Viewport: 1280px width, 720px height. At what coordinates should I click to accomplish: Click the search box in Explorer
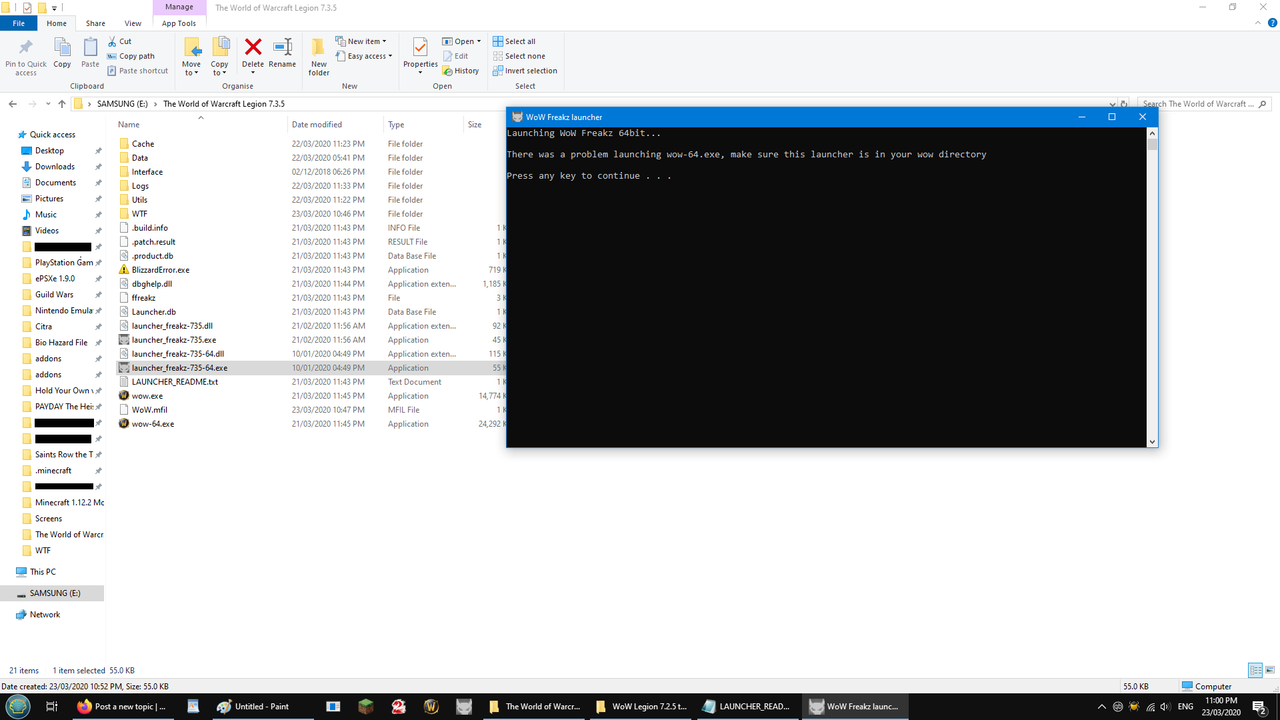(1205, 104)
